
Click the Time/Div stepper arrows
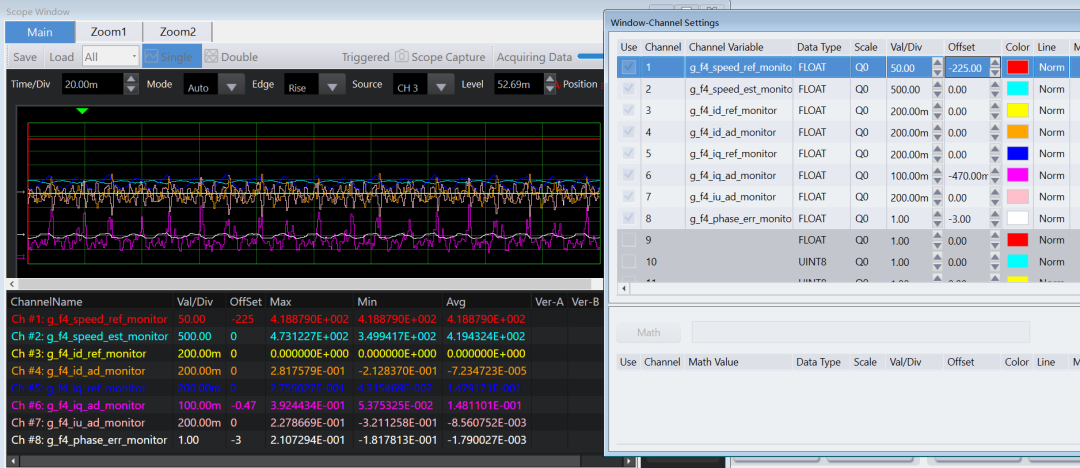click(x=135, y=85)
